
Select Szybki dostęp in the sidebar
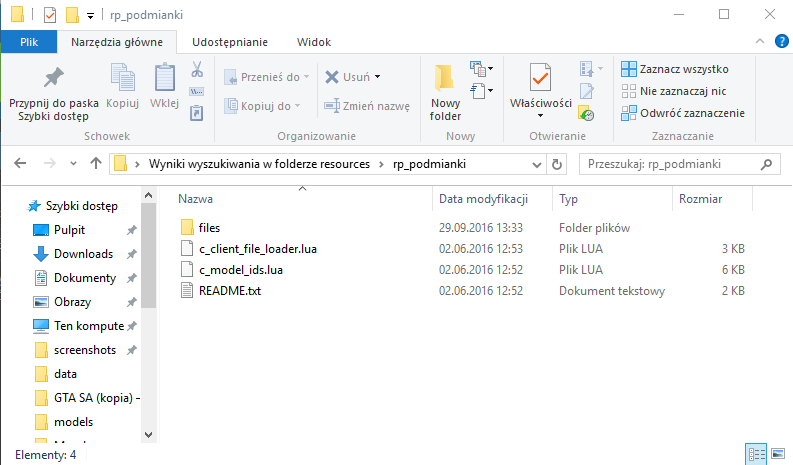pos(81,206)
